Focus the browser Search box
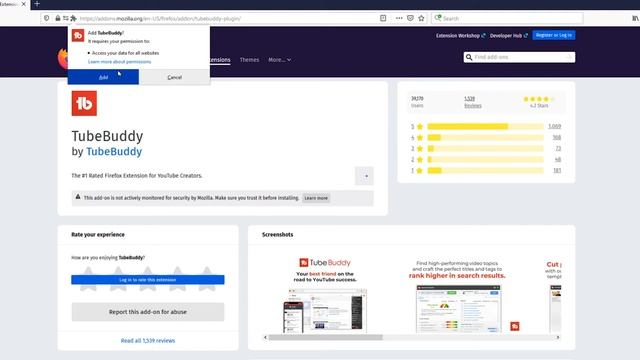The image size is (640, 360). (507, 18)
